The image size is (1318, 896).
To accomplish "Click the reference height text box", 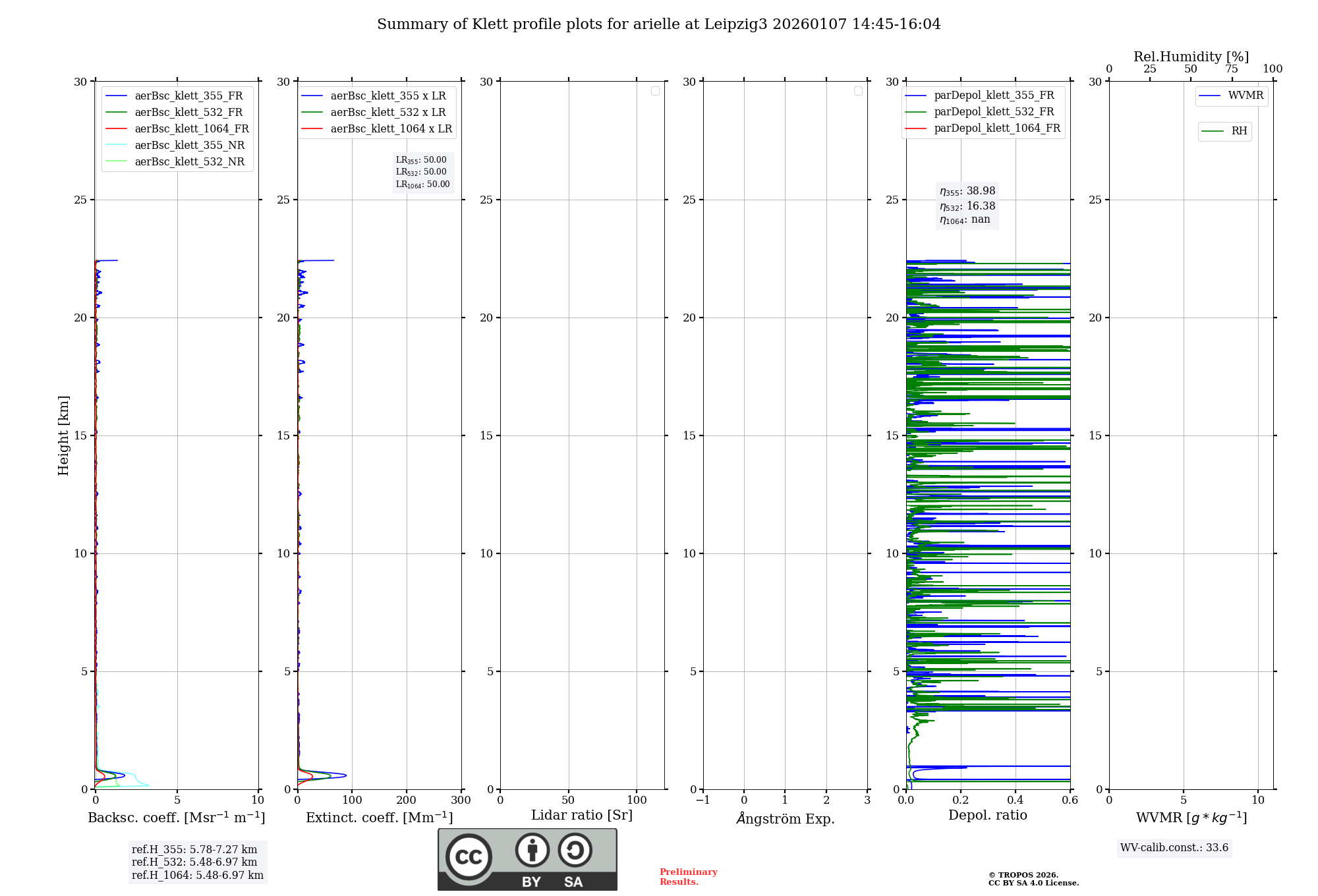I will [x=197, y=862].
